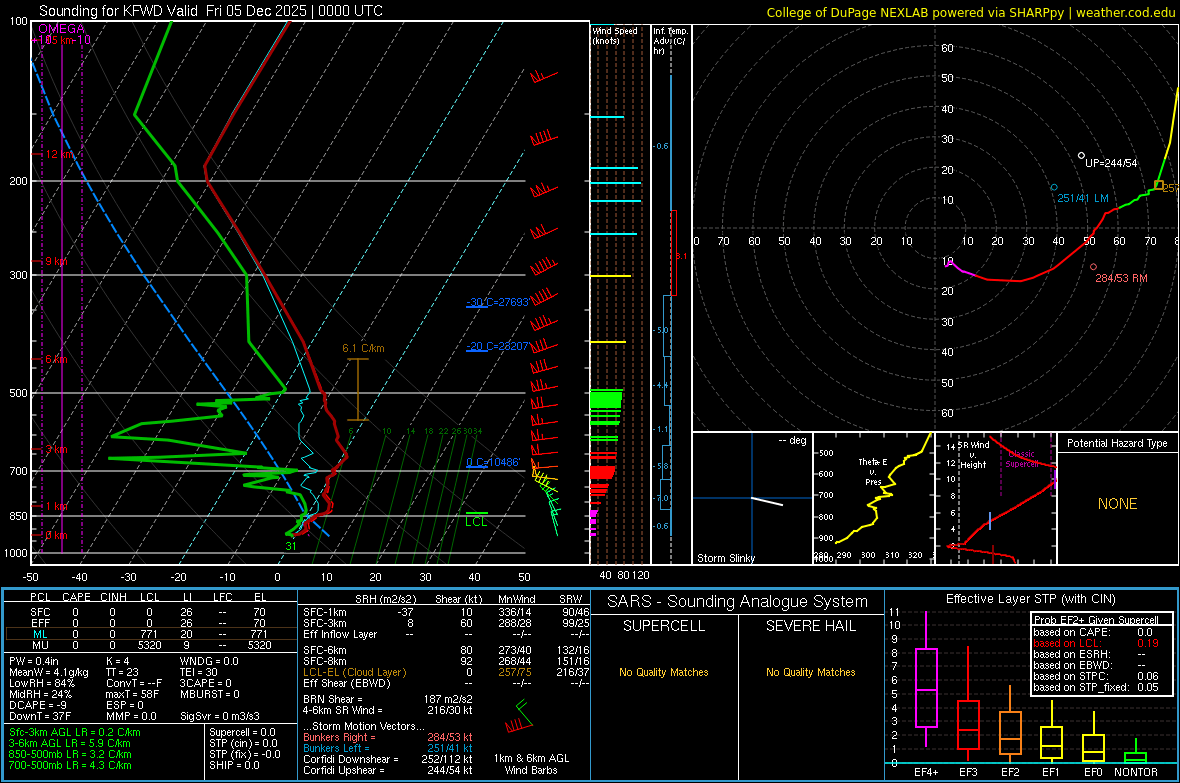Select the '284/53 RM' hodograph label
Image resolution: width=1180 pixels, height=783 pixels.
click(1121, 278)
